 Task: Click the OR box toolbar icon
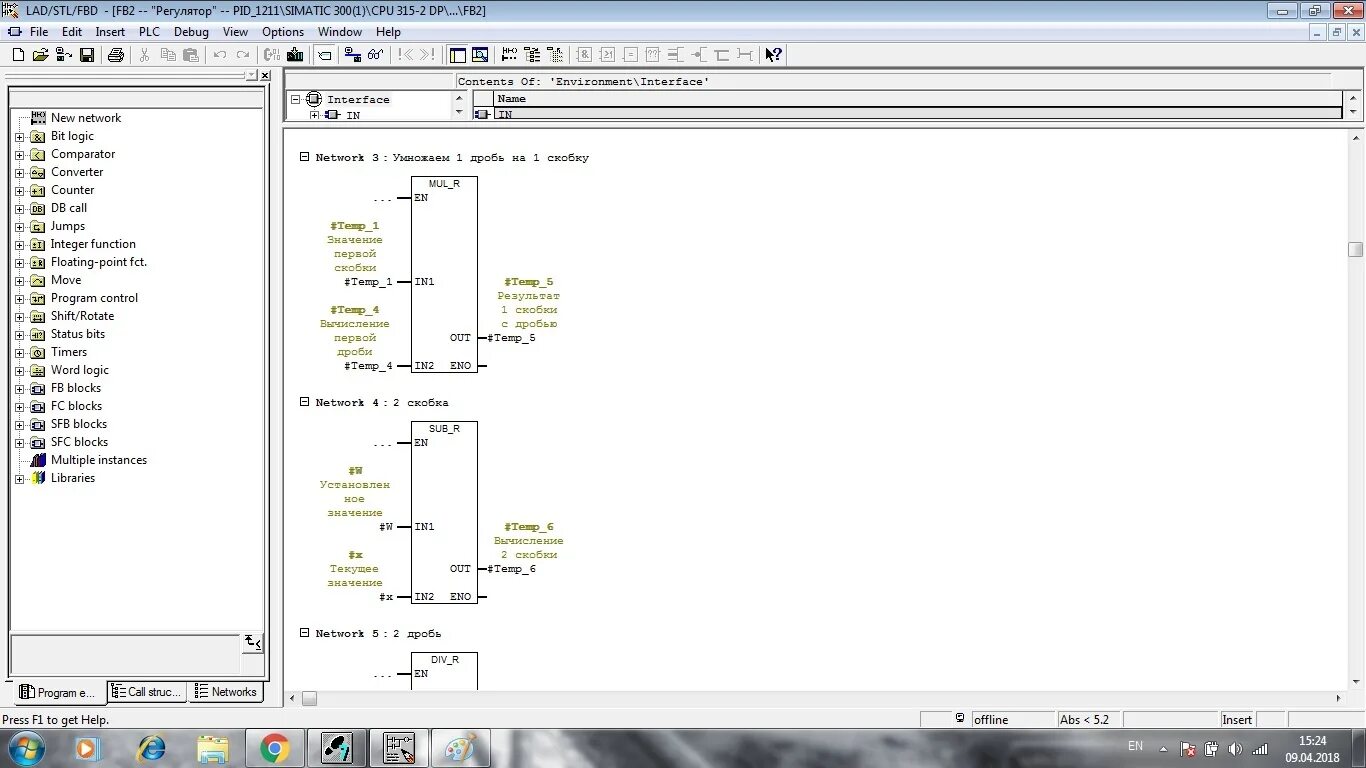(607, 55)
